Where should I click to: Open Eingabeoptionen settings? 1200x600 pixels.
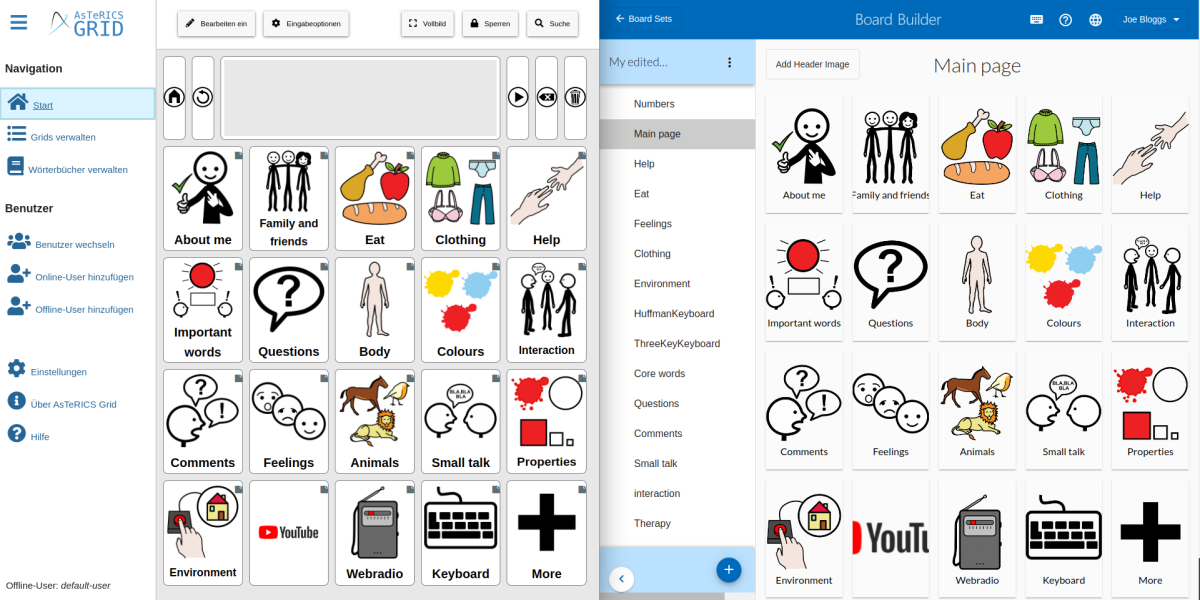pos(306,23)
